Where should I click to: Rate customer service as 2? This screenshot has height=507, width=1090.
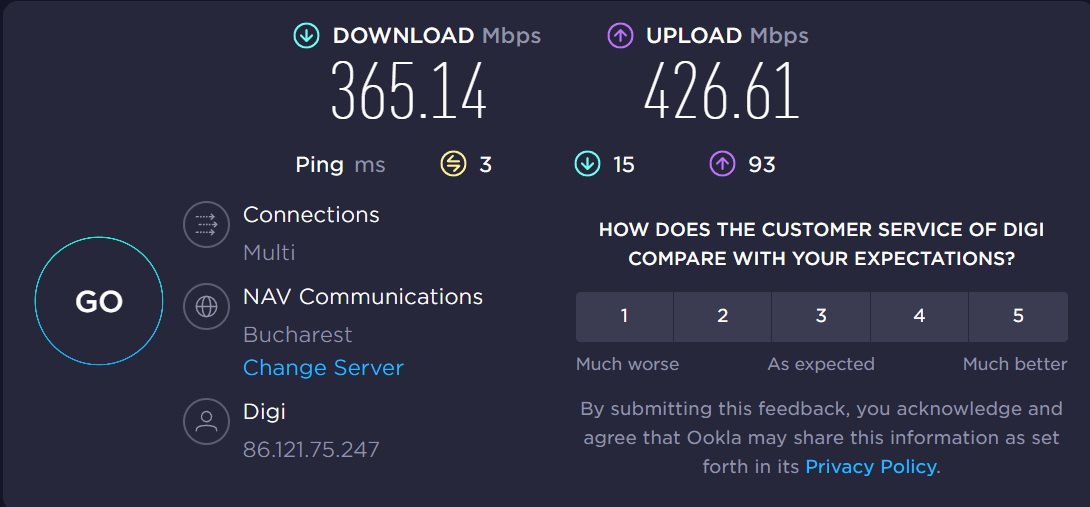click(x=723, y=316)
